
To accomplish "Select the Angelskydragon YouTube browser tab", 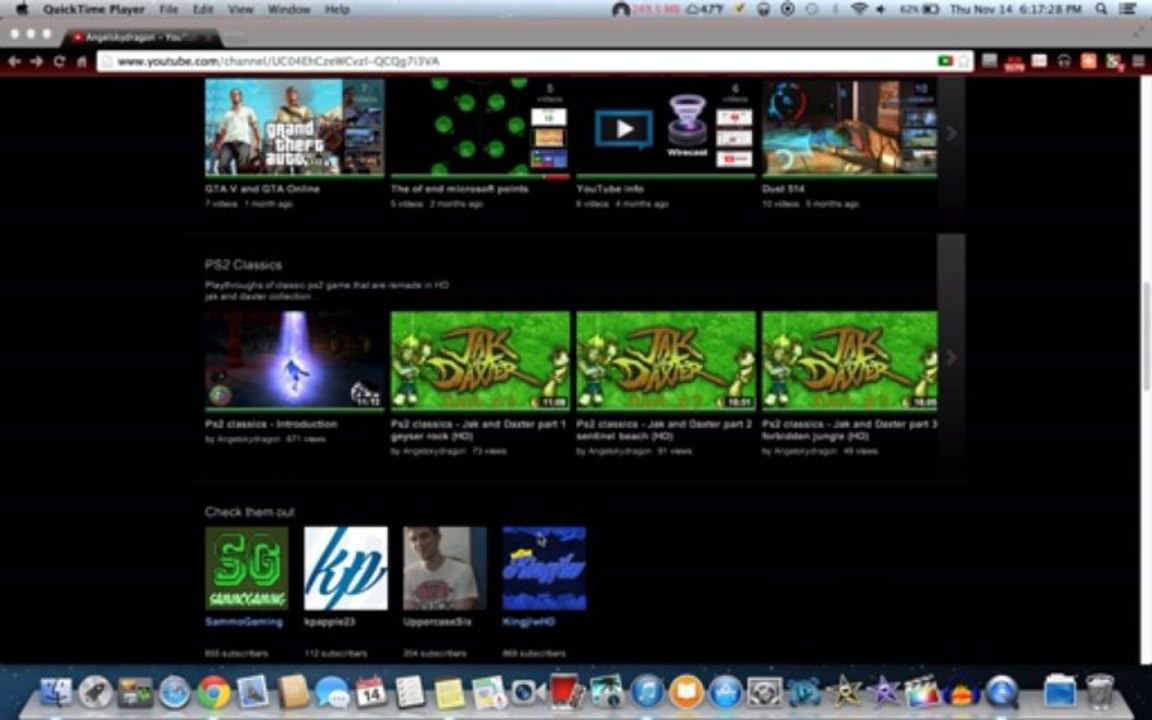I will [x=140, y=37].
